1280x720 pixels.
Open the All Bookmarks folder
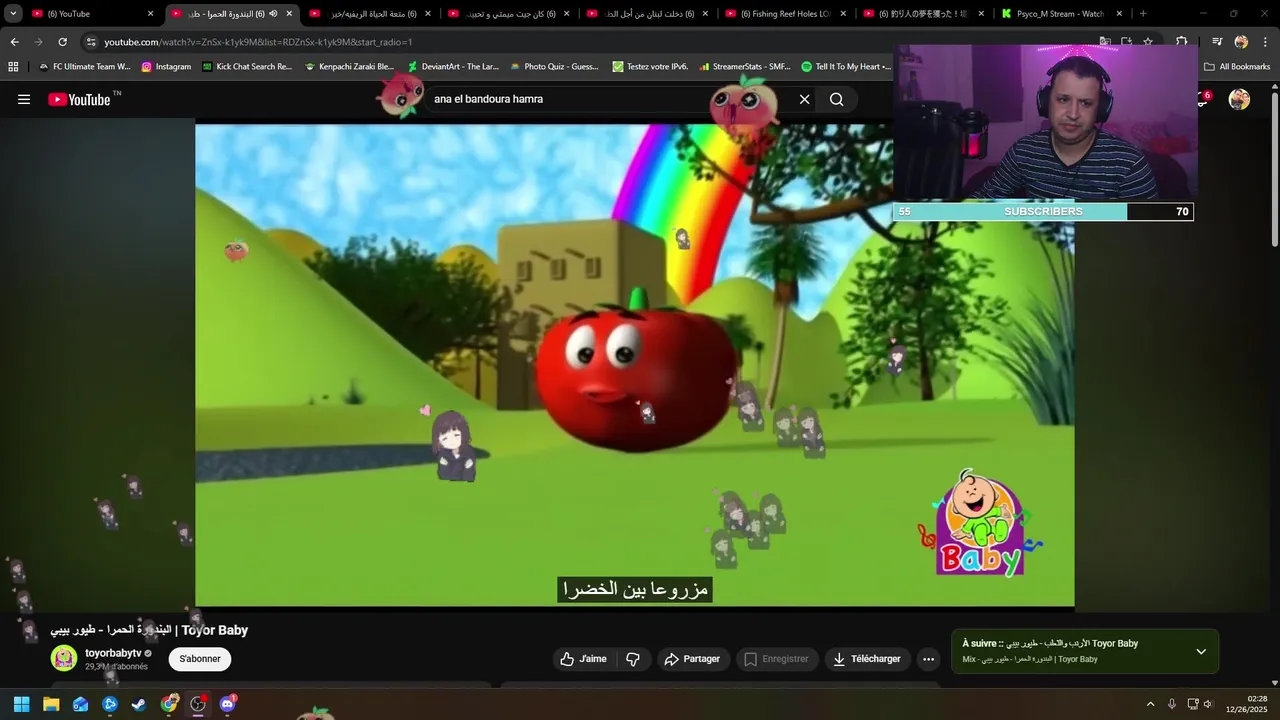(1237, 67)
